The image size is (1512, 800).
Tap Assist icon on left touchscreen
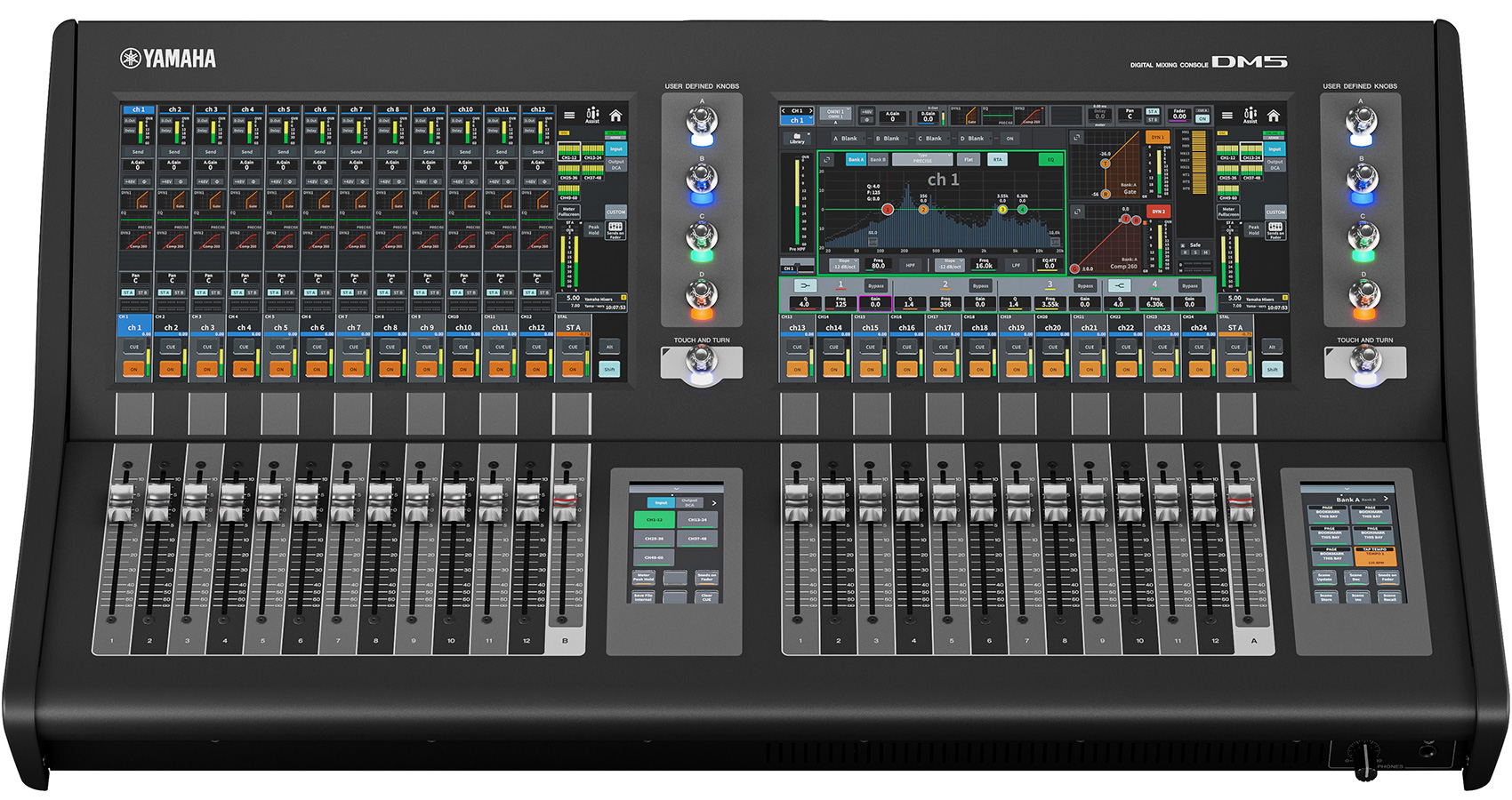coord(592,116)
